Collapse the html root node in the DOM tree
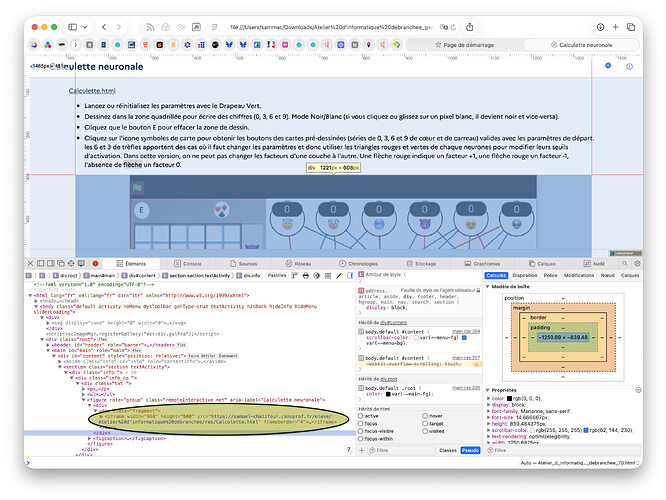 pos(30,295)
